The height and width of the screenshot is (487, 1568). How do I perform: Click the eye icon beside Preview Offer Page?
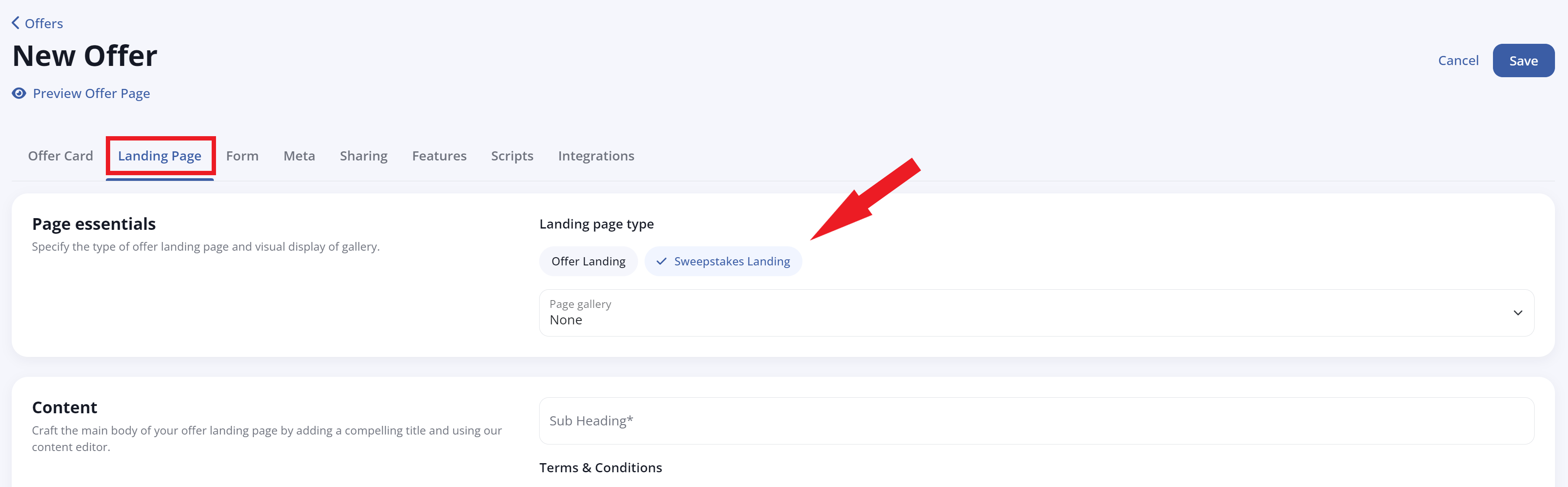(18, 93)
